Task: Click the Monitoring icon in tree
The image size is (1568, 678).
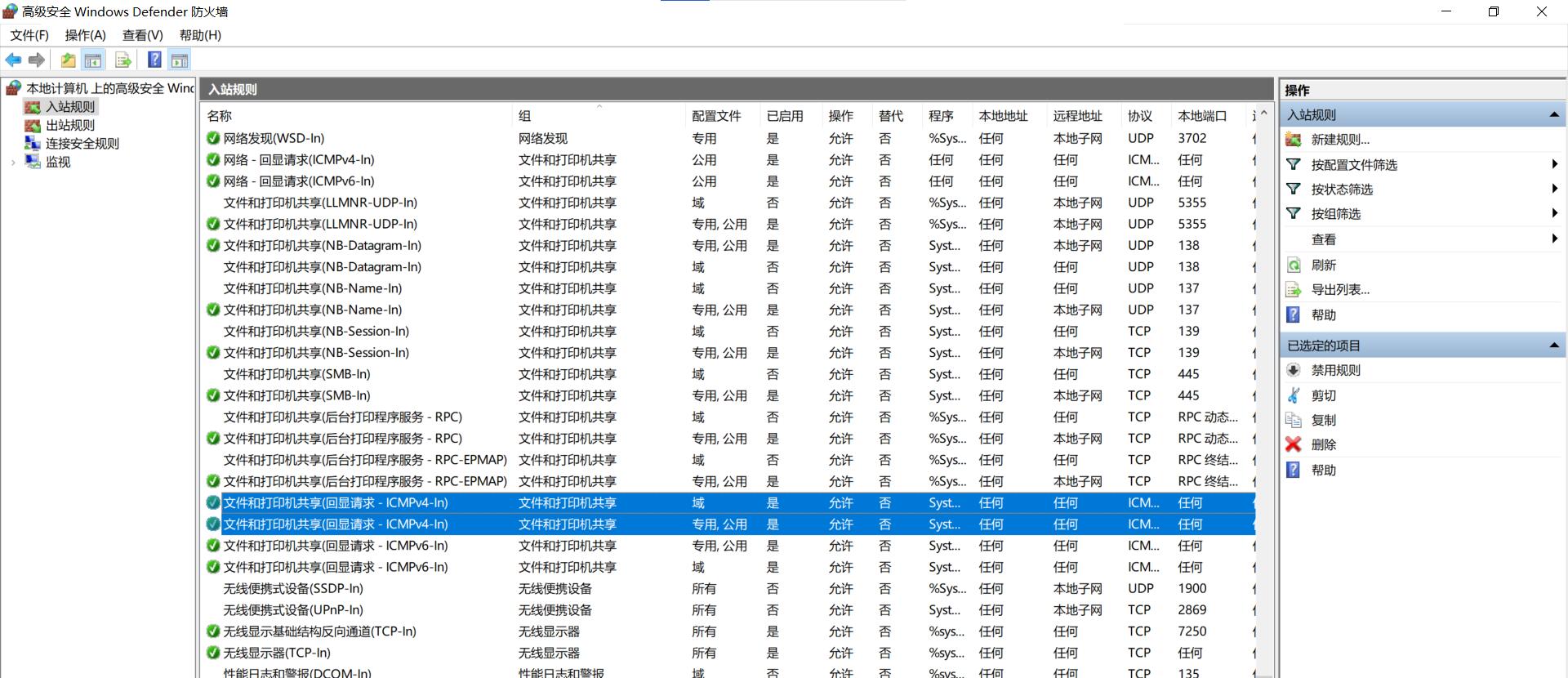Action: click(x=33, y=162)
